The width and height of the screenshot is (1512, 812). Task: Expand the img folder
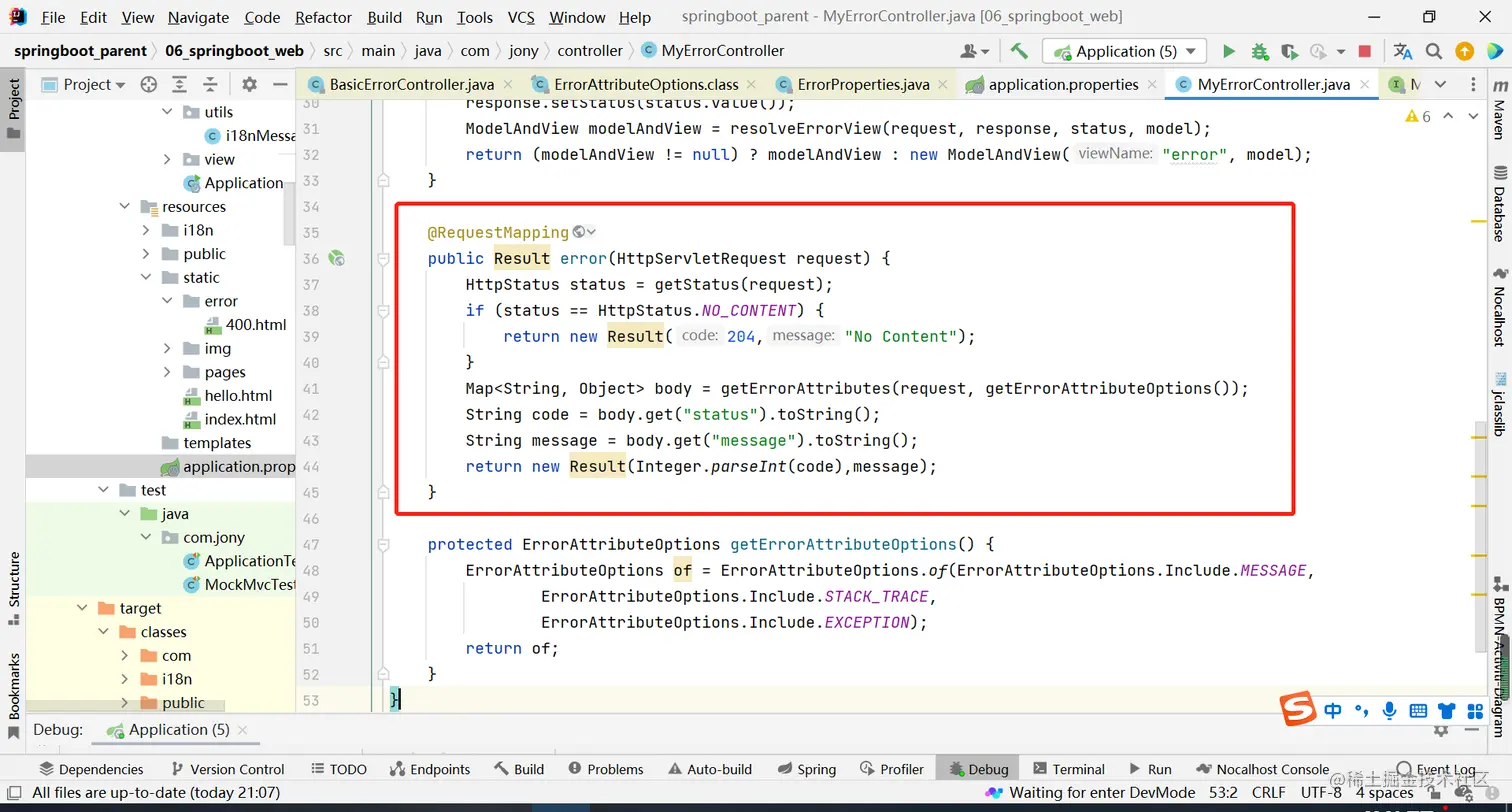(x=167, y=349)
